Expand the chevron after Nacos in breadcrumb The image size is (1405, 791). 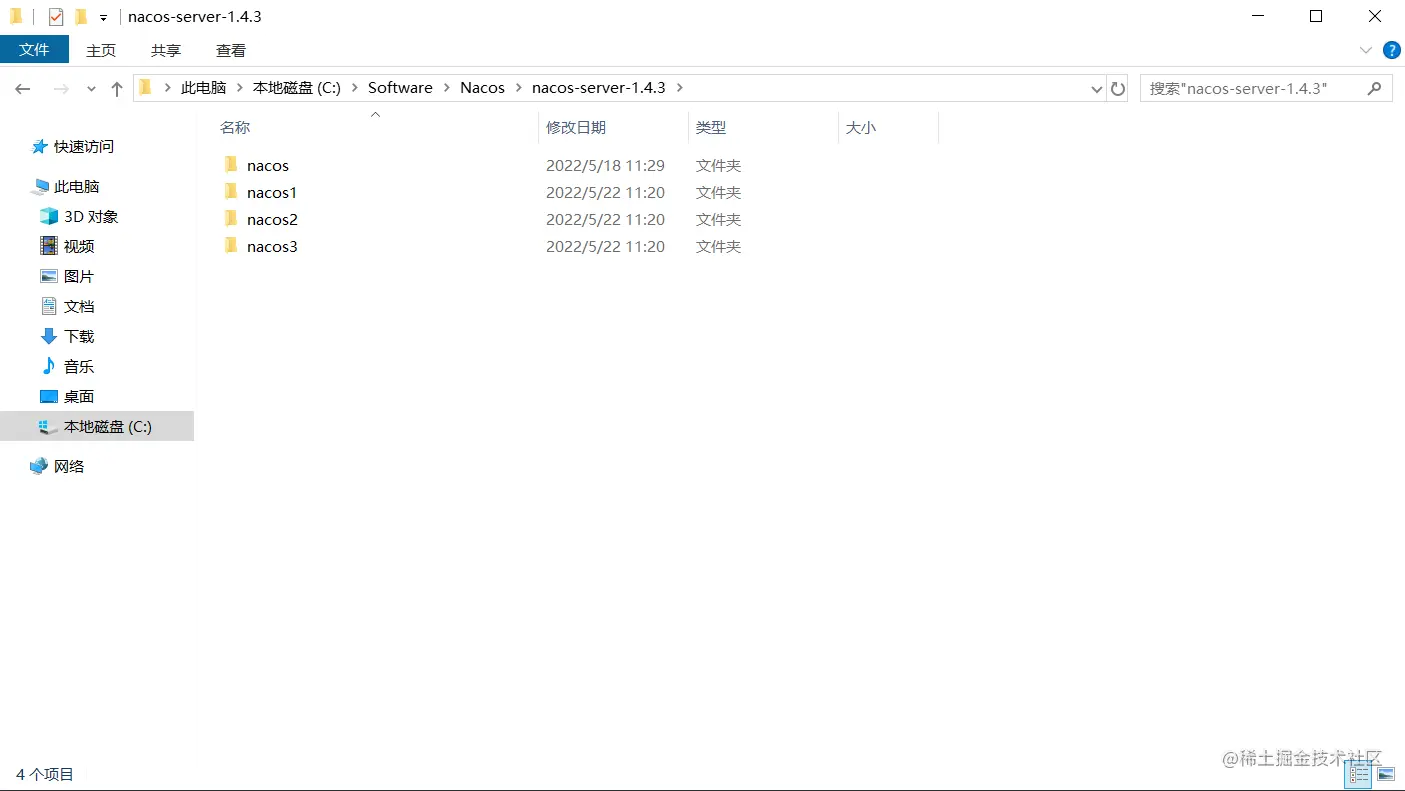pos(519,88)
